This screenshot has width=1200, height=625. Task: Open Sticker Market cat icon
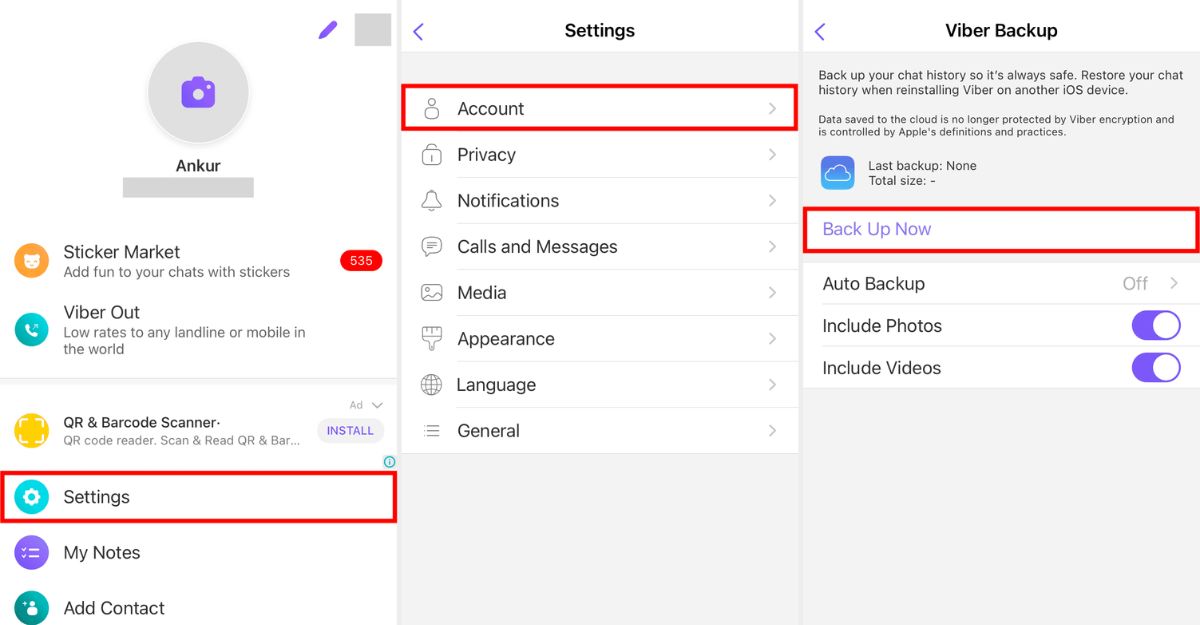31,261
